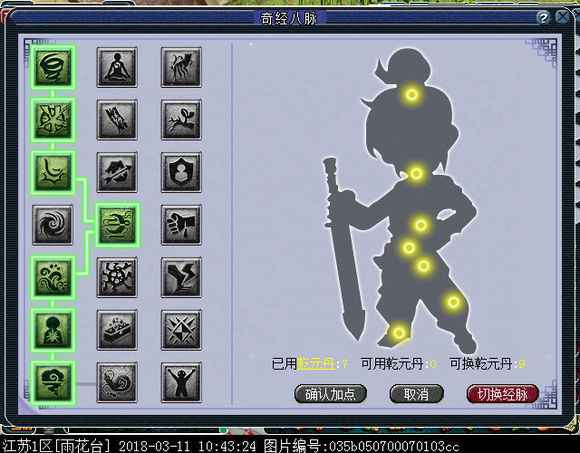The width and height of the screenshot is (580, 453).
Task: Select the glowing acupoint at the neck
Action: coord(416,173)
